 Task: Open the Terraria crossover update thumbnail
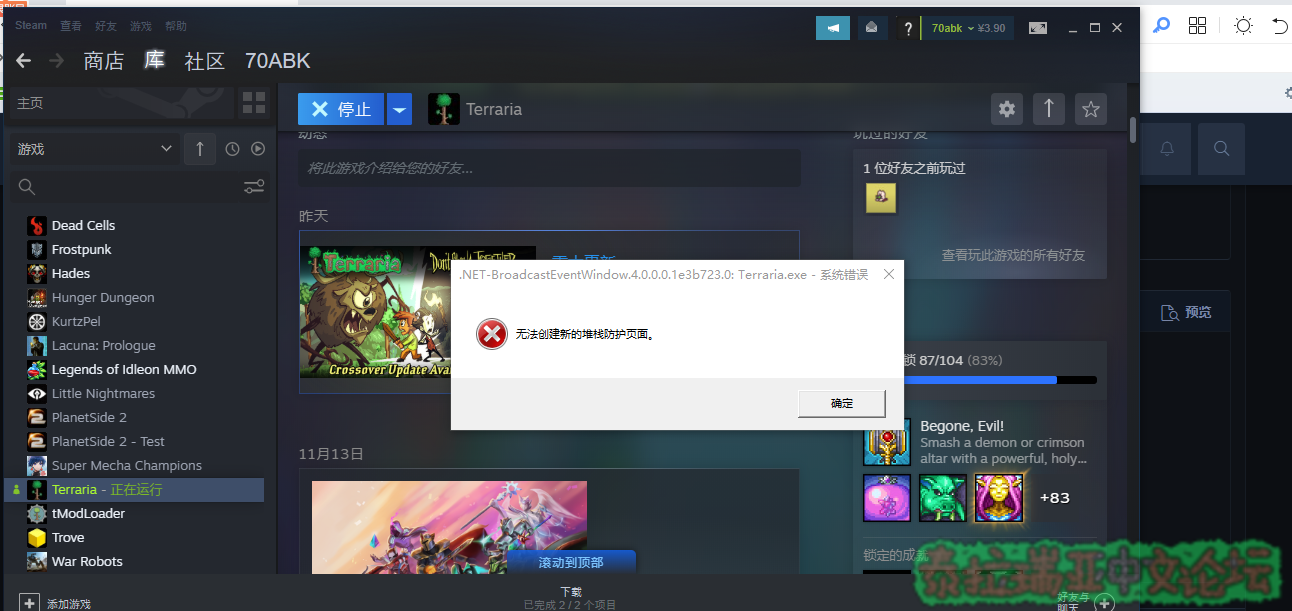coord(418,311)
